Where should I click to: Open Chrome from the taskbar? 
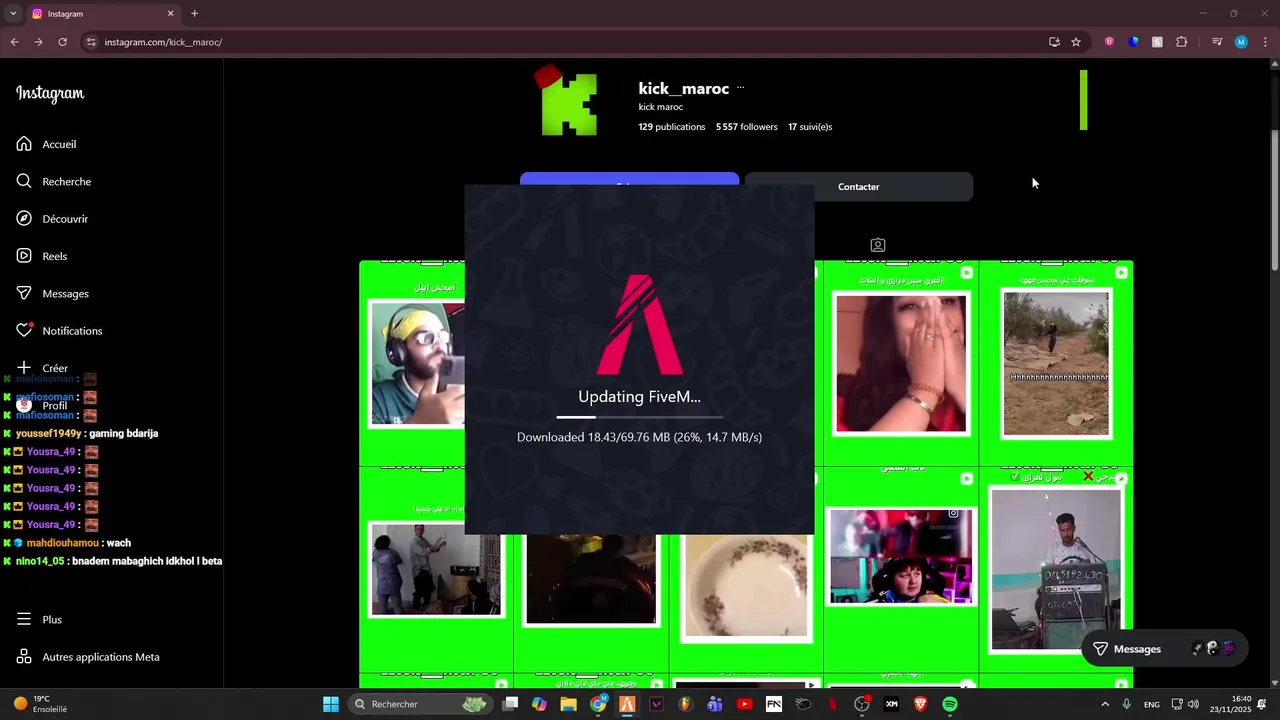coord(598,704)
